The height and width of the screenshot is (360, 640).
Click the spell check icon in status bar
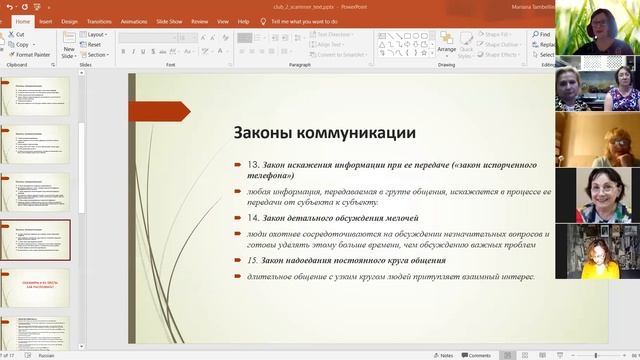tap(28, 356)
